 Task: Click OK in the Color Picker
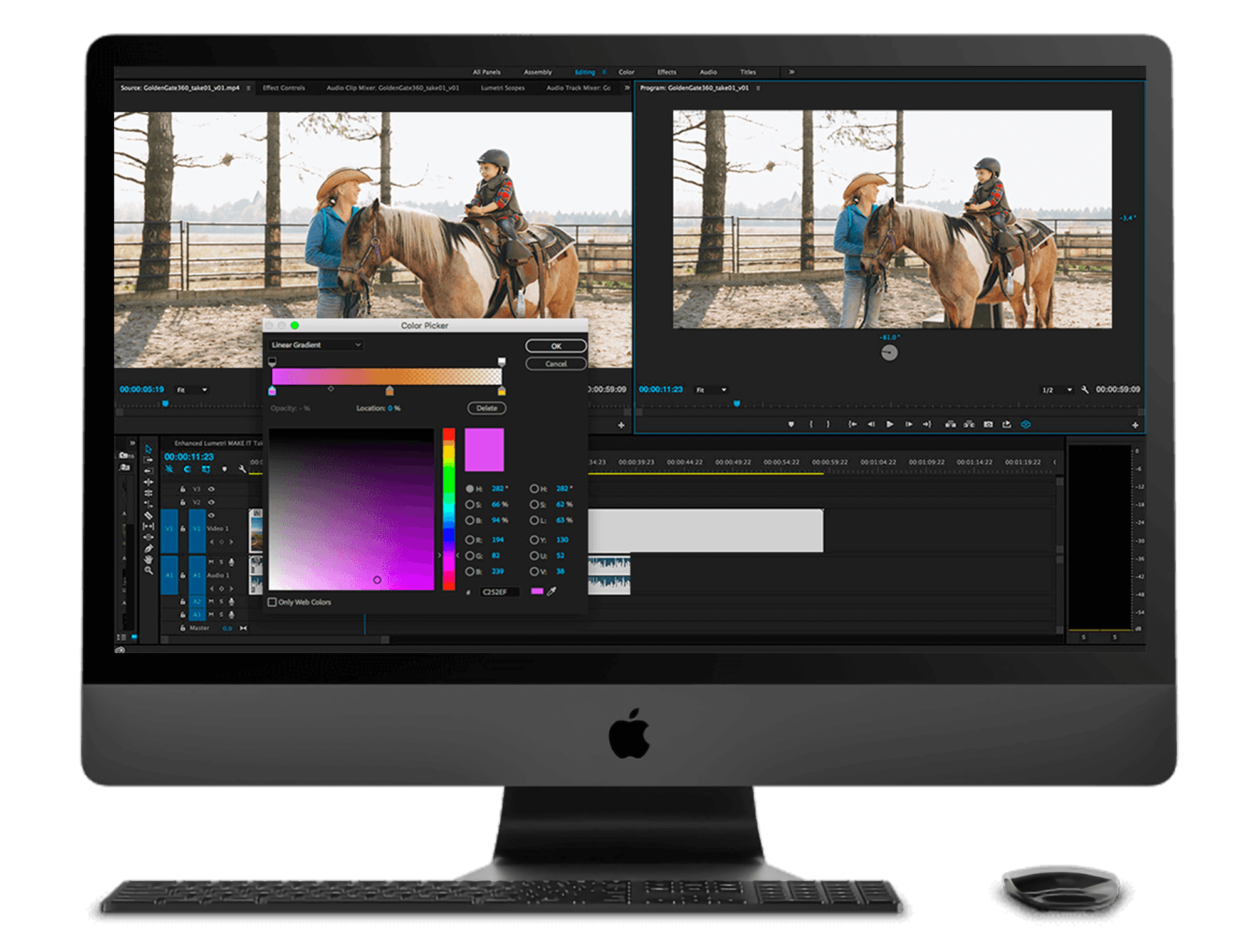tap(555, 346)
